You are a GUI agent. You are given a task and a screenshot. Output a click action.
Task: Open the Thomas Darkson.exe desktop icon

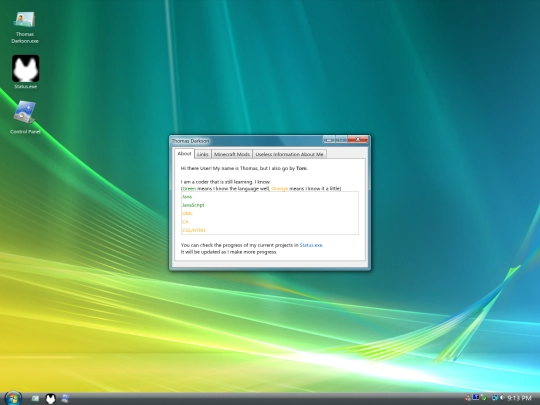click(24, 28)
